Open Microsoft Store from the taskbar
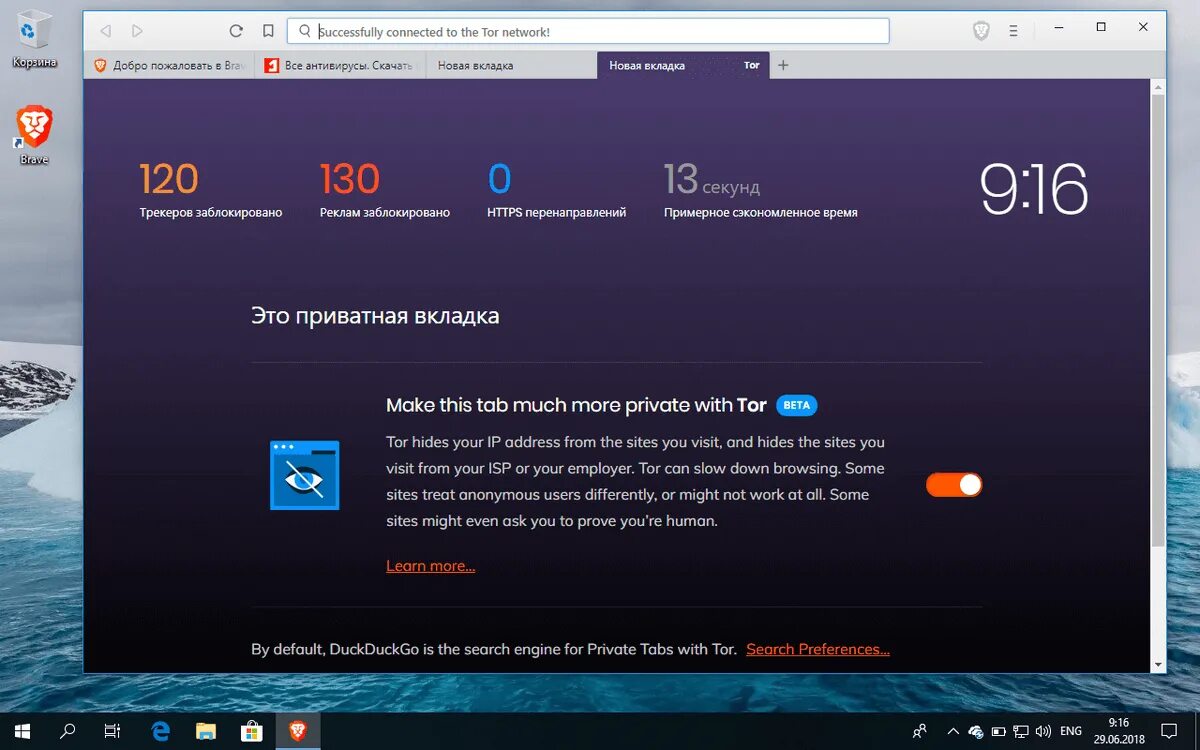The width and height of the screenshot is (1200, 750). [x=252, y=731]
